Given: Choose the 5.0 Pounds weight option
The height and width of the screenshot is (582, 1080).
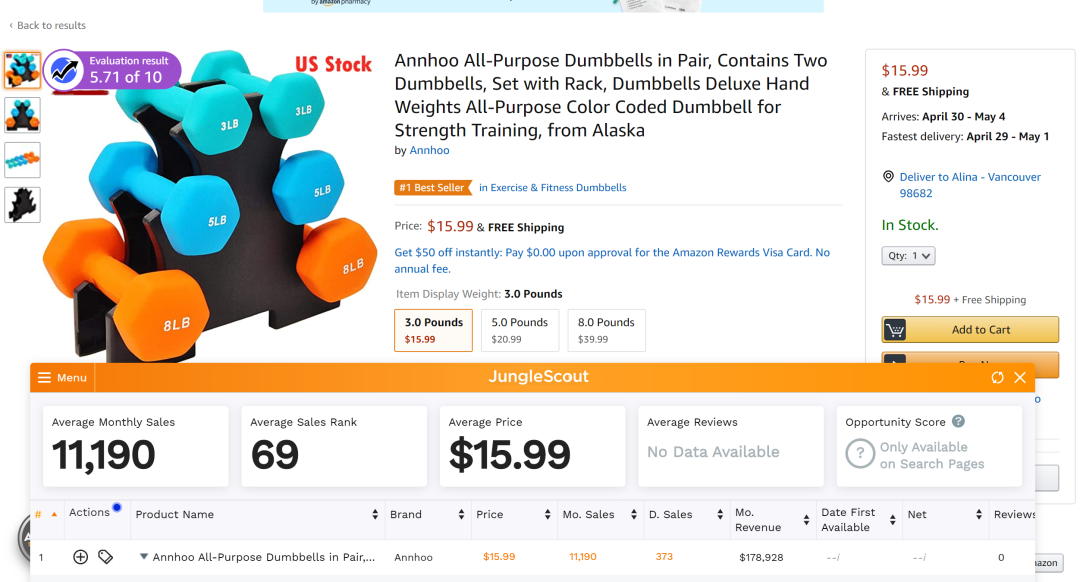Looking at the screenshot, I should coord(519,330).
